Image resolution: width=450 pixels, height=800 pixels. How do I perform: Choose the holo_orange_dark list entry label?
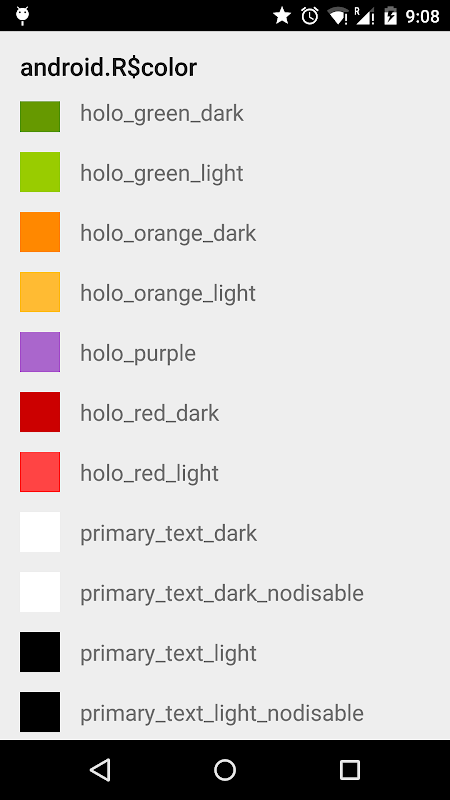[168, 234]
